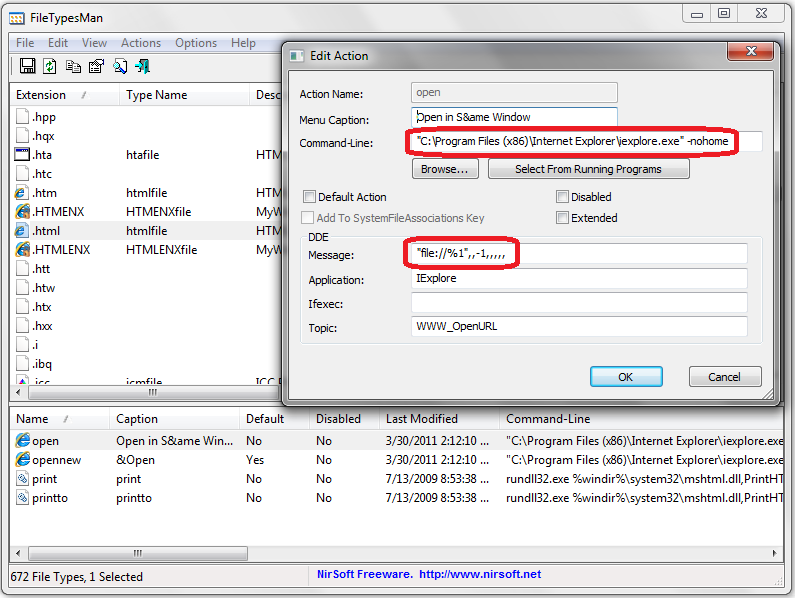
Task: Click the Exit door toolbar icon
Action: pyautogui.click(x=143, y=67)
